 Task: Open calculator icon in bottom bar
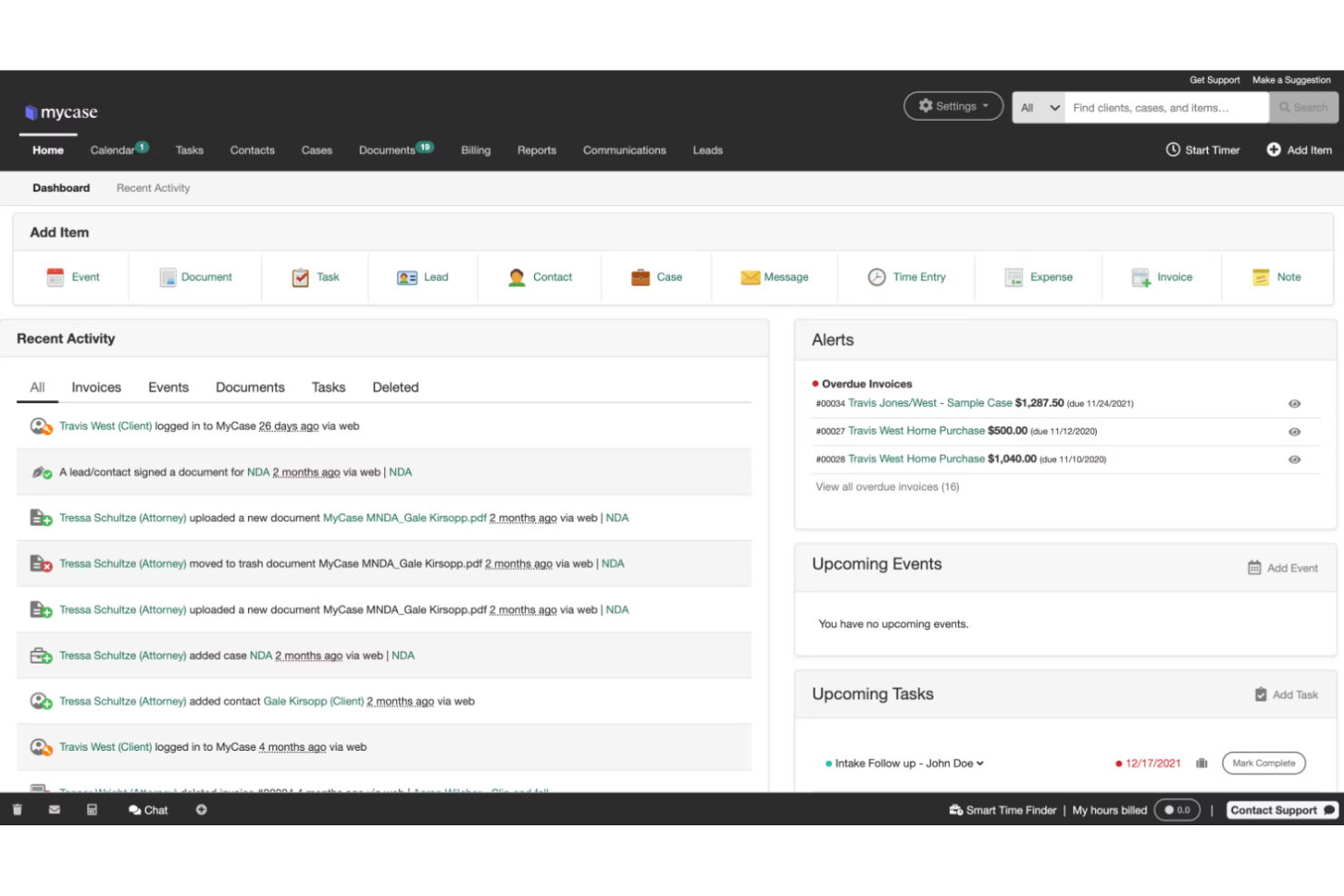(92, 810)
